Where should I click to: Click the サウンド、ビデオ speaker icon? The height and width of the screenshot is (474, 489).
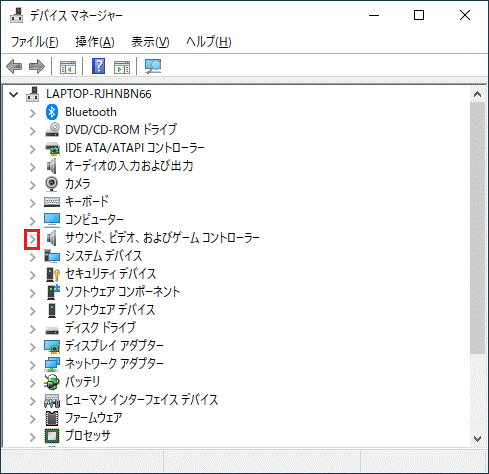51,238
